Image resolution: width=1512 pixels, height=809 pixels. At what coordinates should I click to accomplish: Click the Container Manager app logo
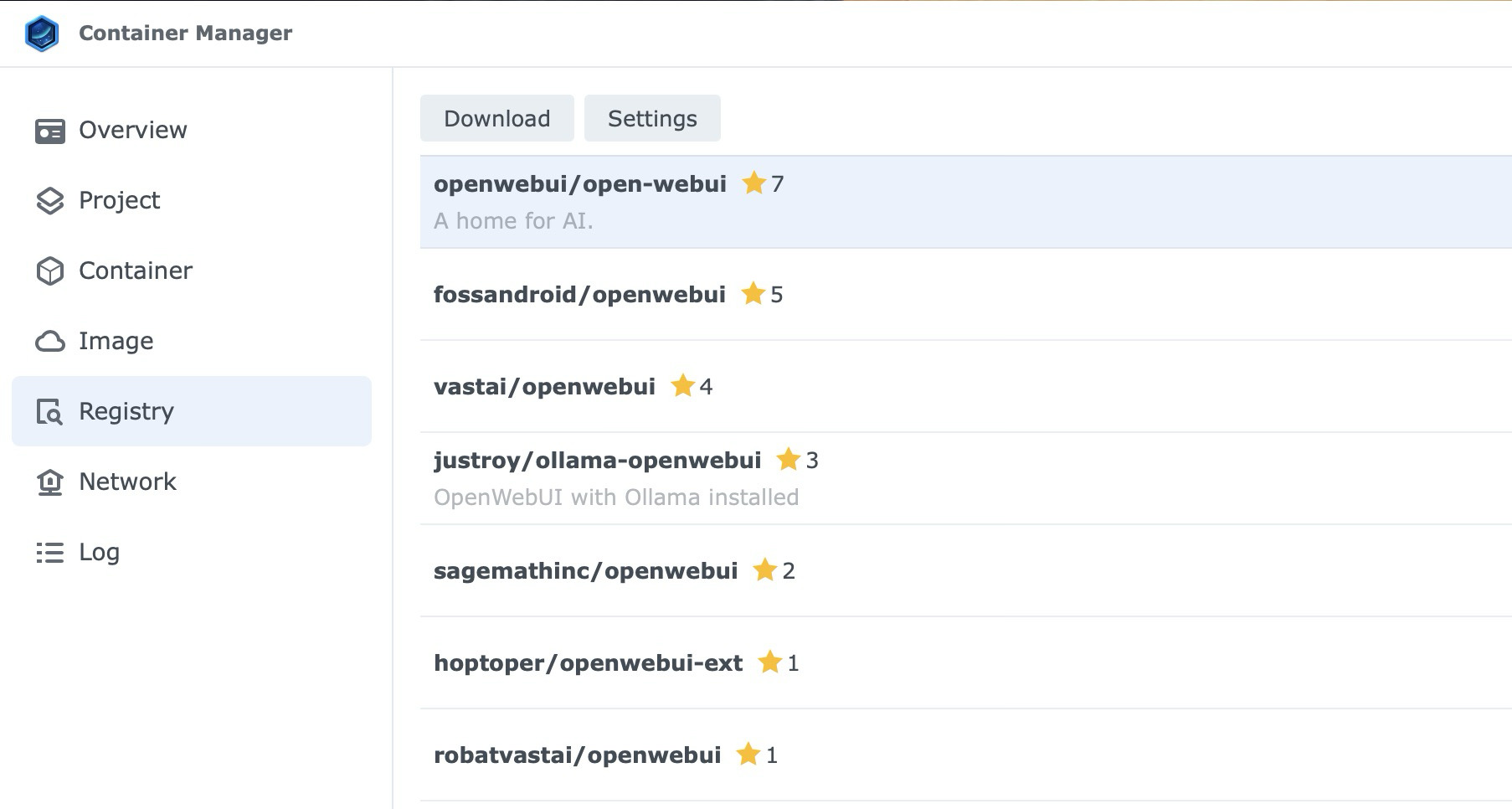point(43,33)
